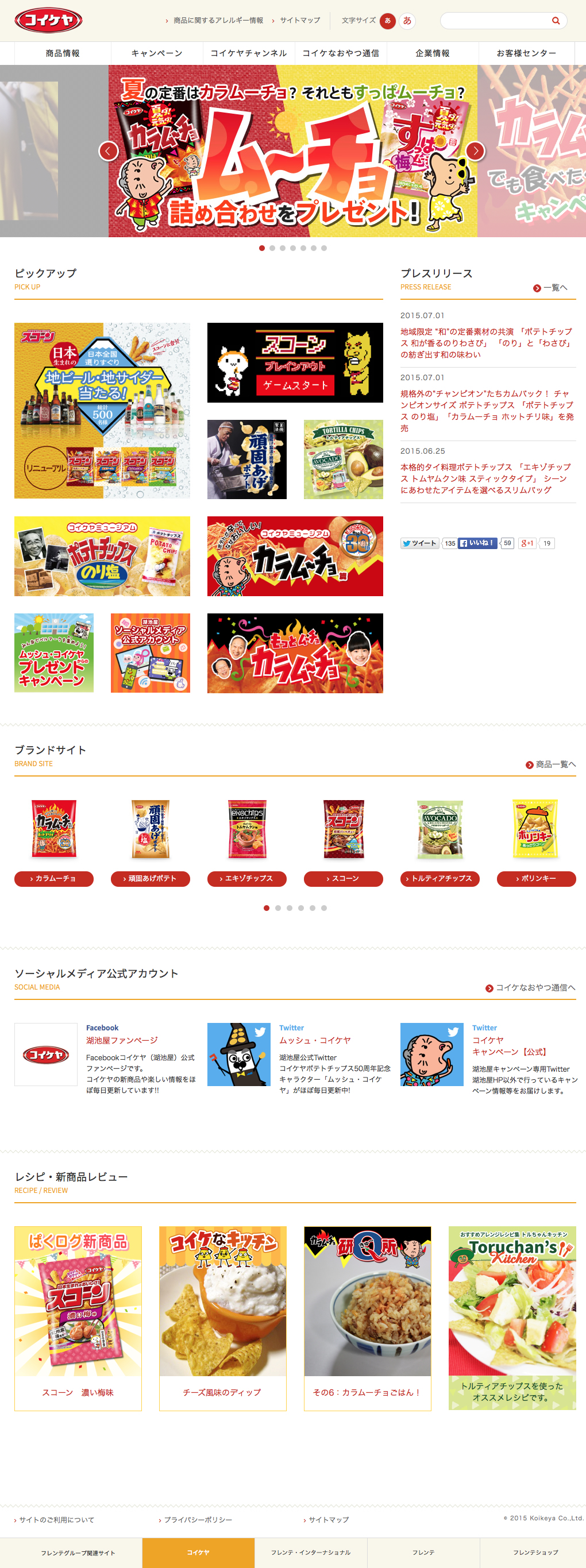Click the カラムーチョ brand button

53,878
